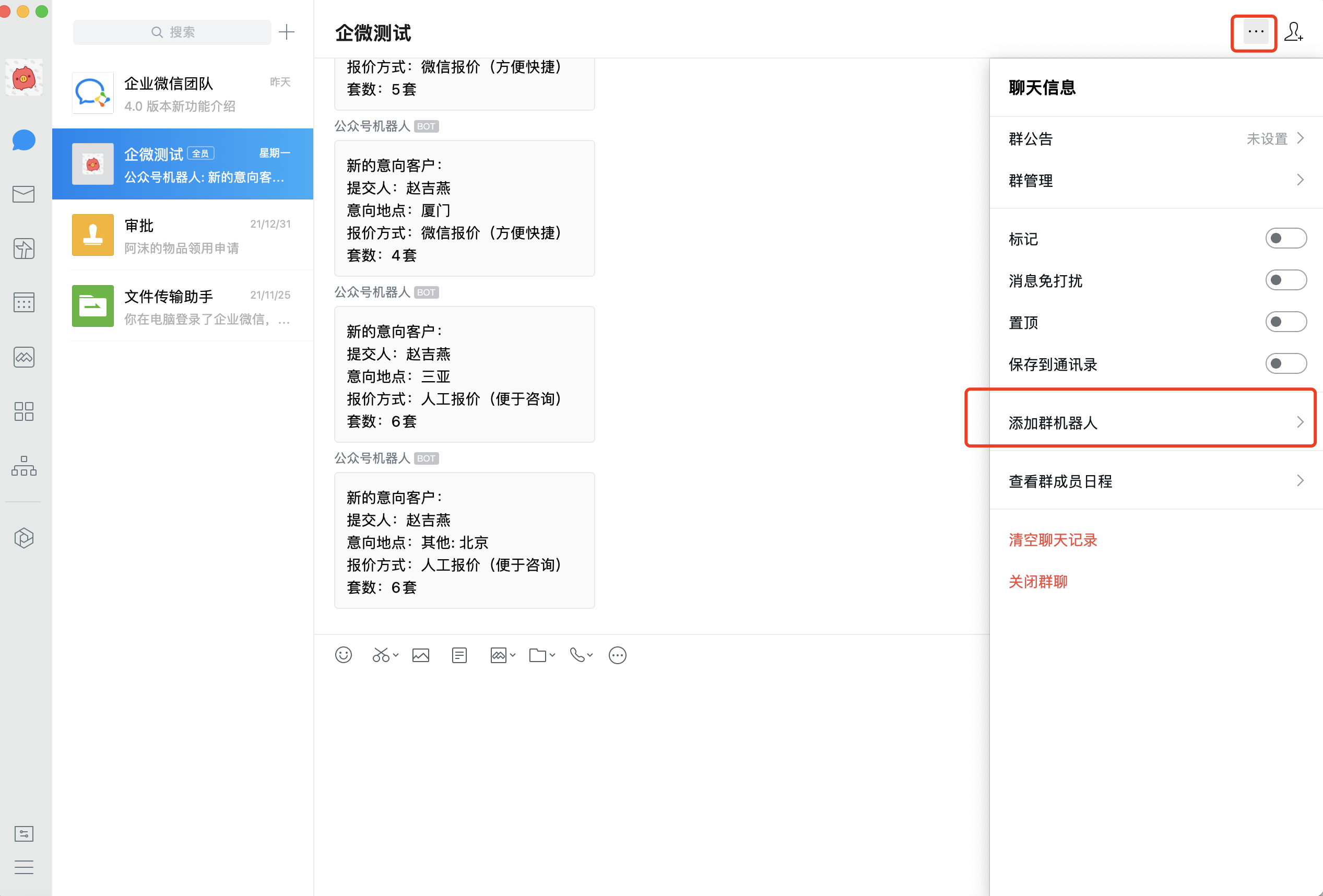Click the 企业微信团队 logo avatar
1323x896 pixels.
point(93,93)
